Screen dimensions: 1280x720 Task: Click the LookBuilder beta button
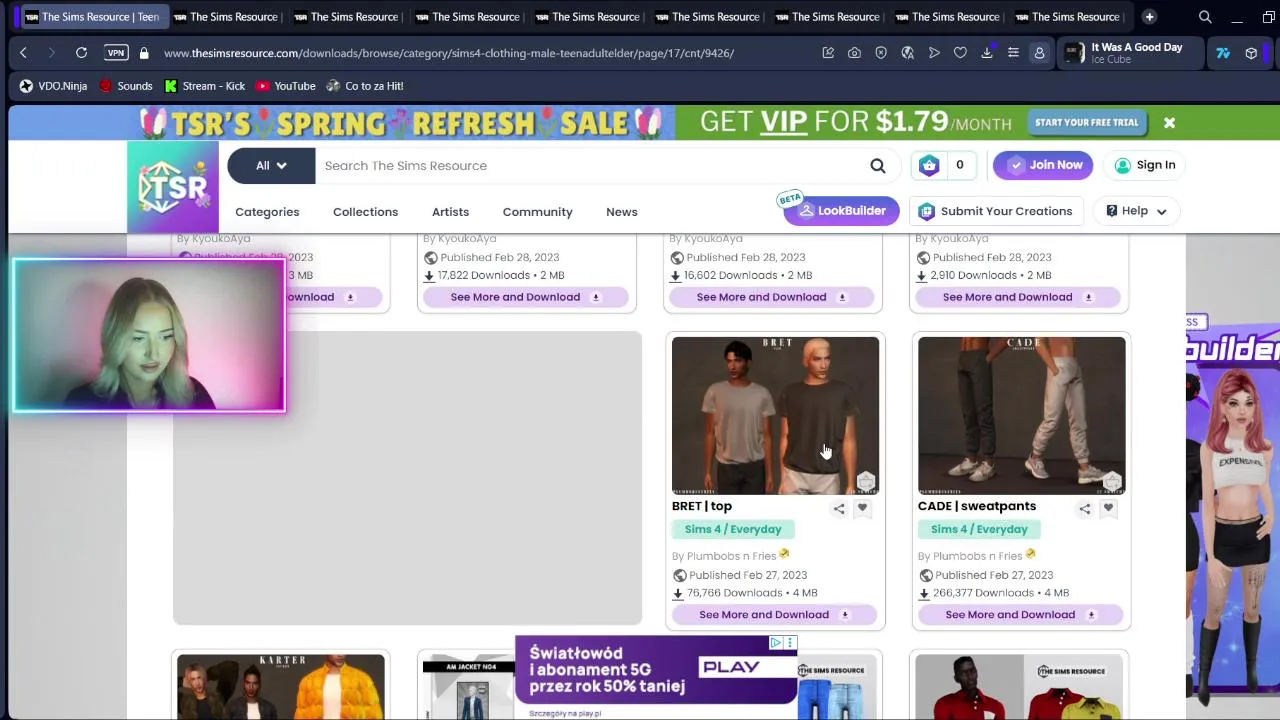[841, 211]
